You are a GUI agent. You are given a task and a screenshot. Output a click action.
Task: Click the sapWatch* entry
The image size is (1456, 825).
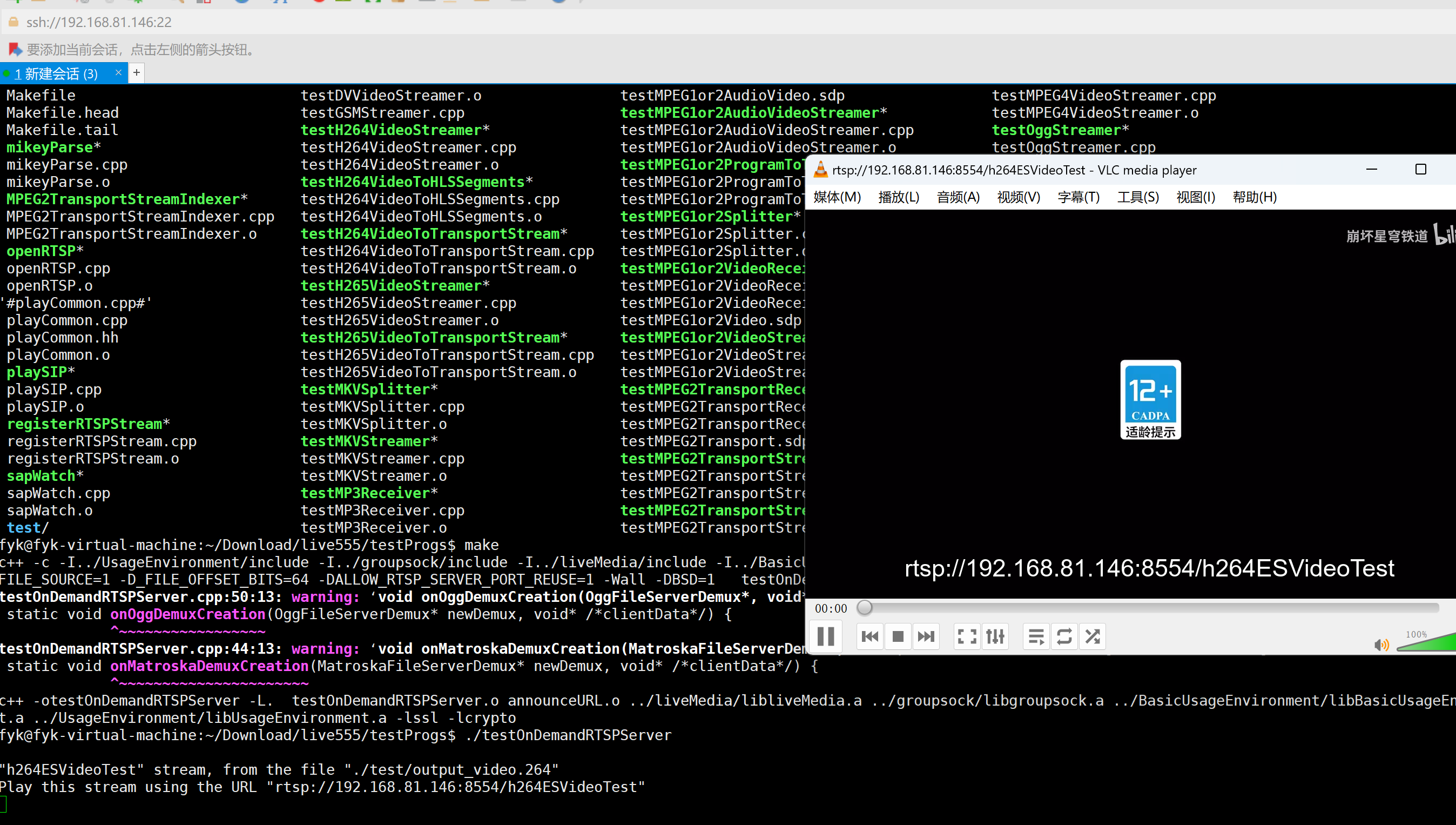point(45,476)
